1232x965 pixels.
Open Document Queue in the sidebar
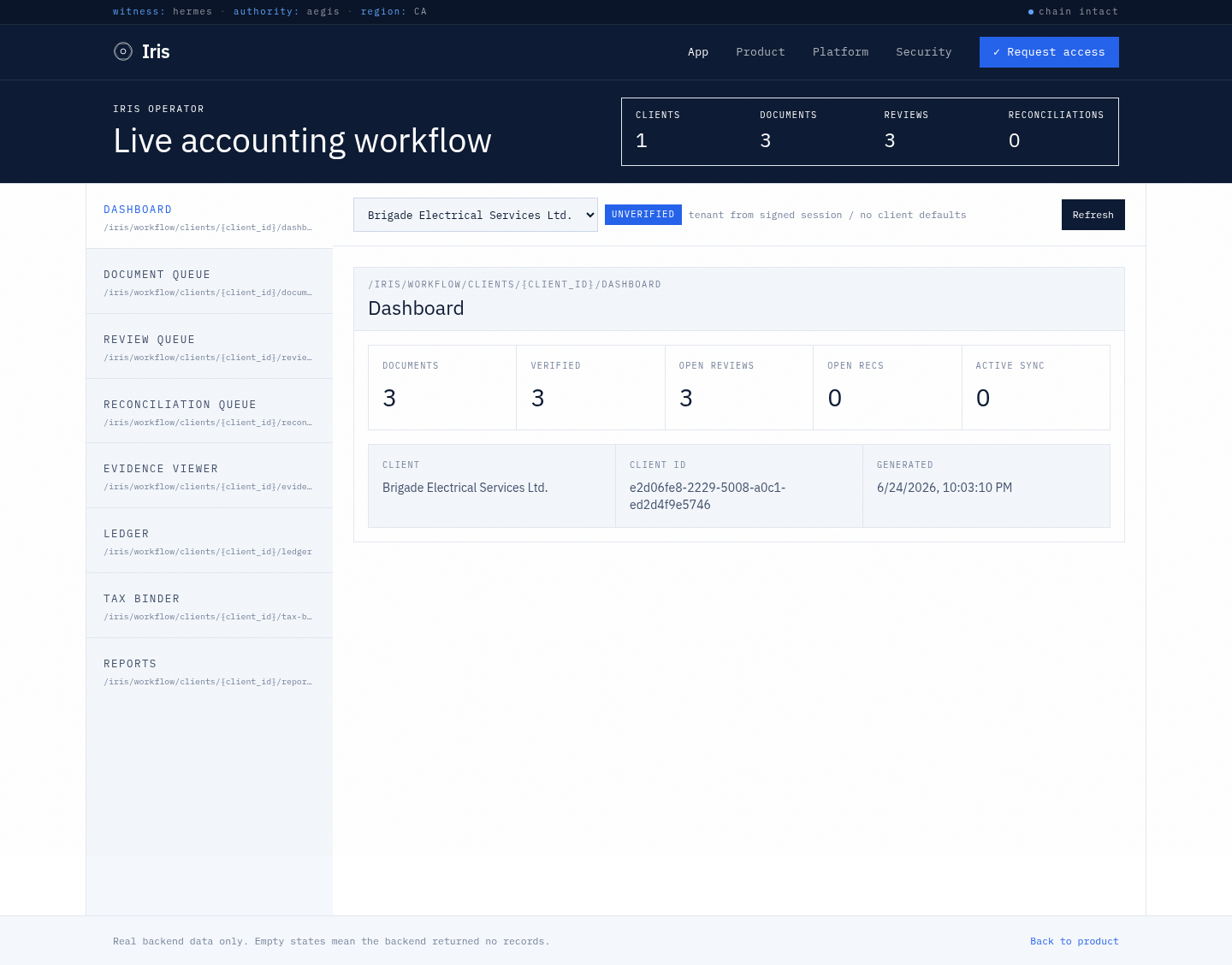[x=210, y=282]
